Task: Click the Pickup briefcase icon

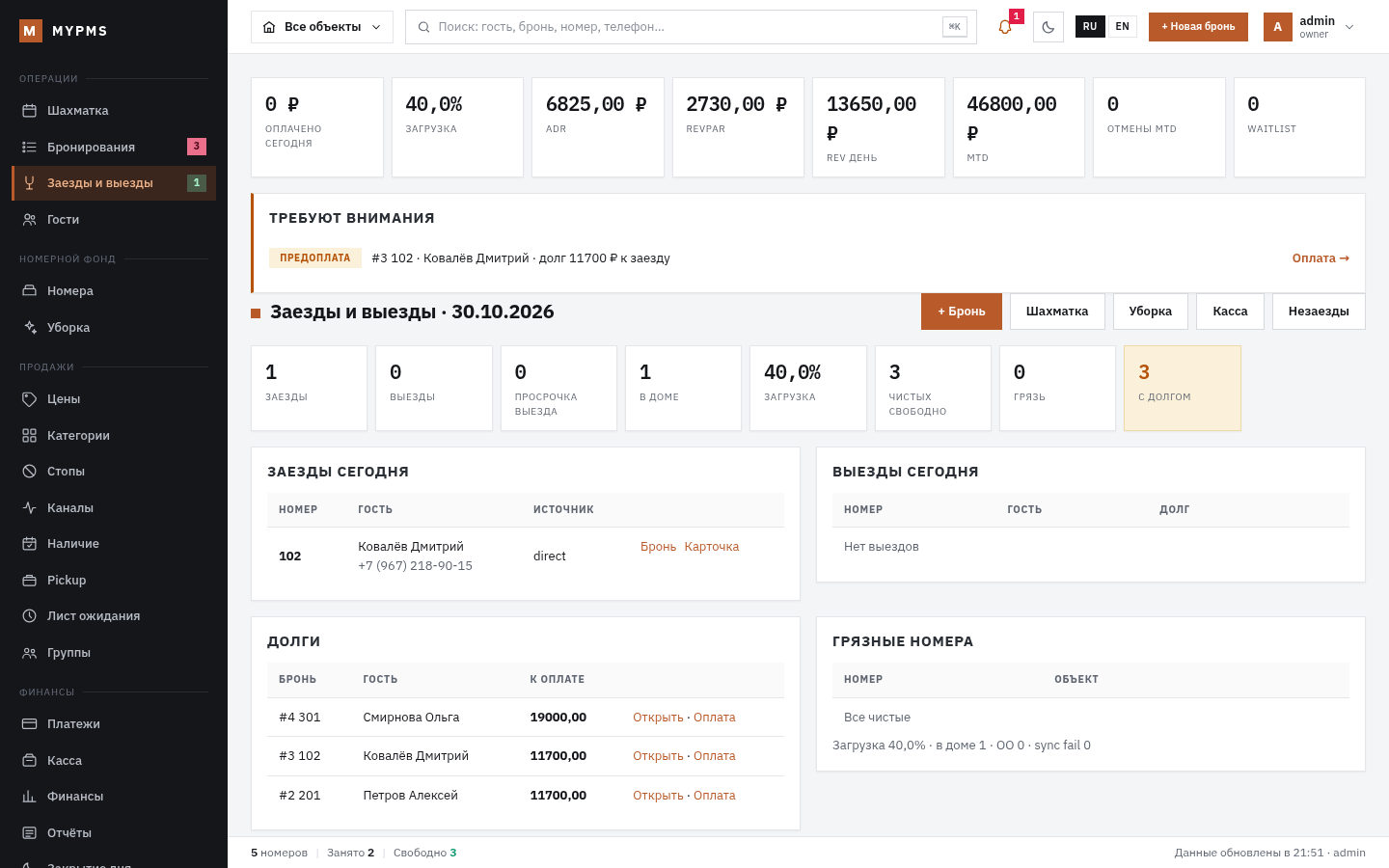Action: point(29,581)
